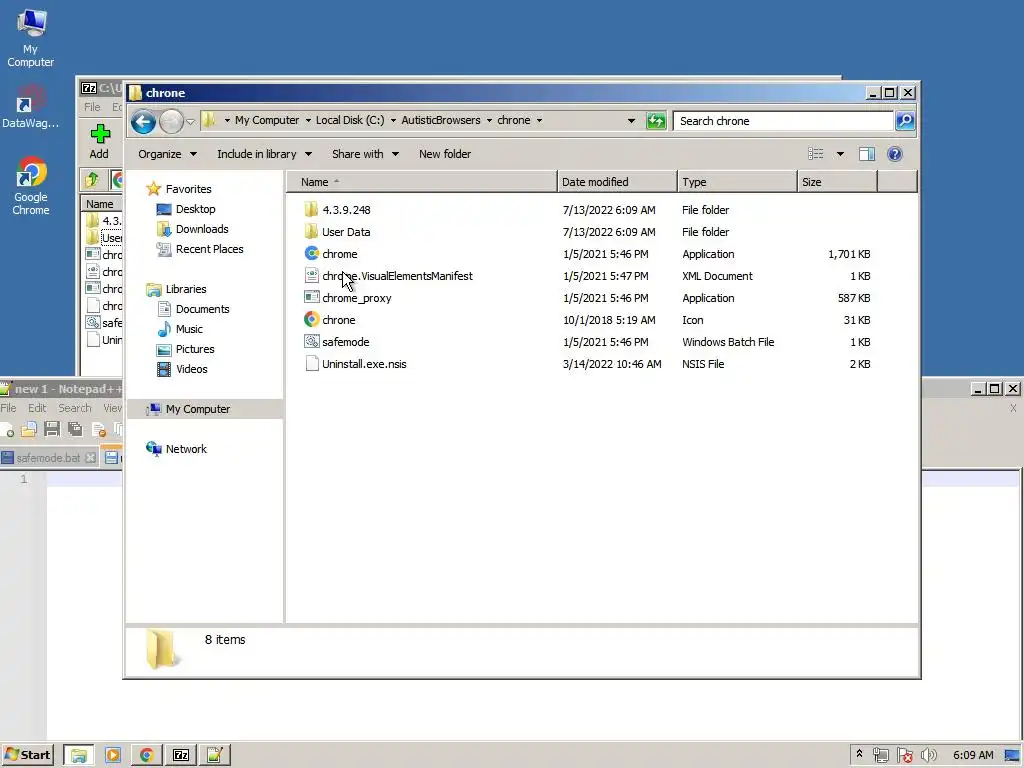Screen dimensions: 1024x768
Task: Open the Include in library dropdown
Action: (x=264, y=154)
